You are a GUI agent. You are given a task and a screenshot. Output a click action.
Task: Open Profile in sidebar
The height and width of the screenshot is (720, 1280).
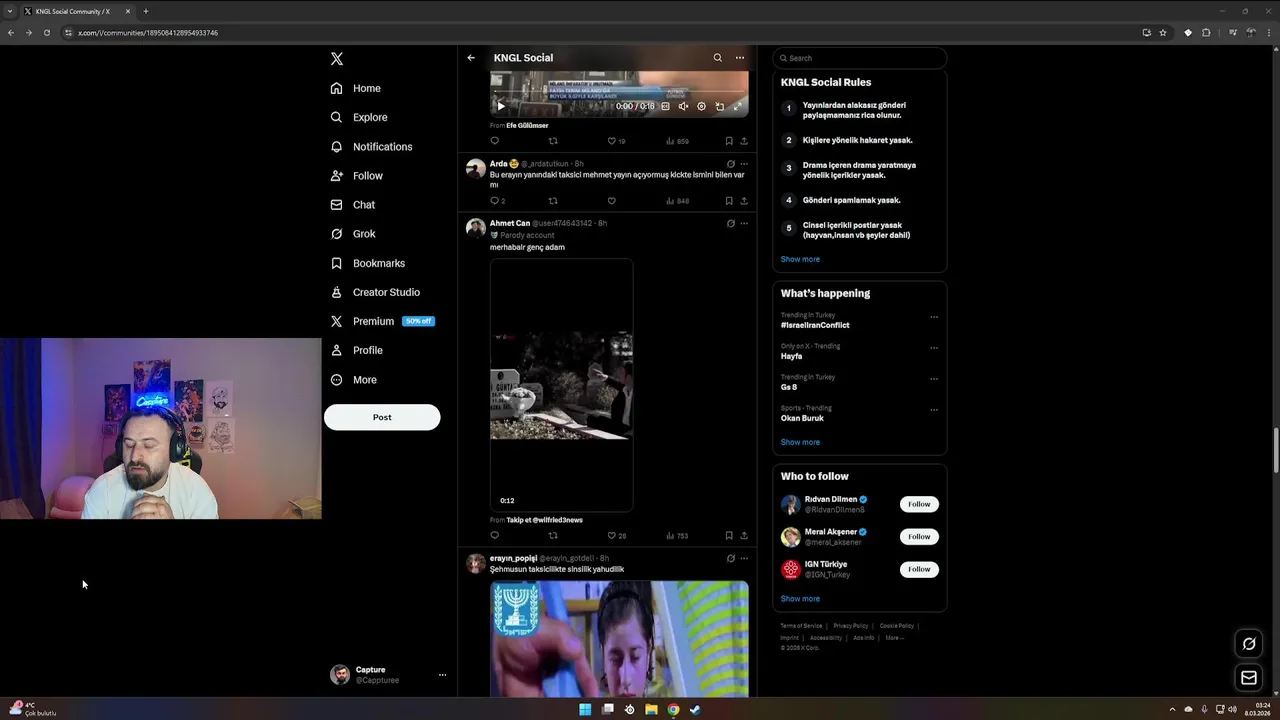tap(357, 350)
